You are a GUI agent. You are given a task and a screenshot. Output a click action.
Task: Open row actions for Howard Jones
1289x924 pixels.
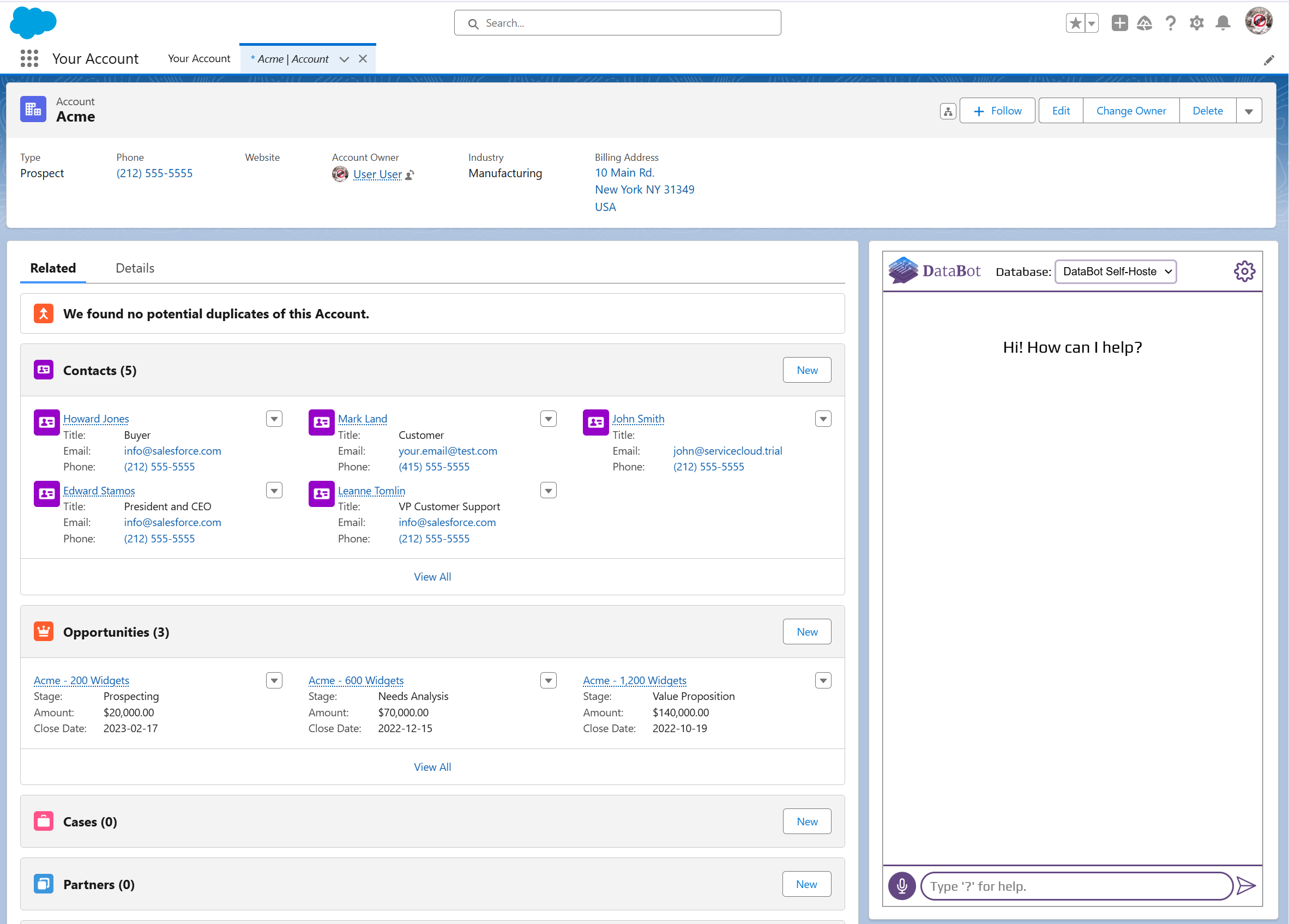coord(274,419)
